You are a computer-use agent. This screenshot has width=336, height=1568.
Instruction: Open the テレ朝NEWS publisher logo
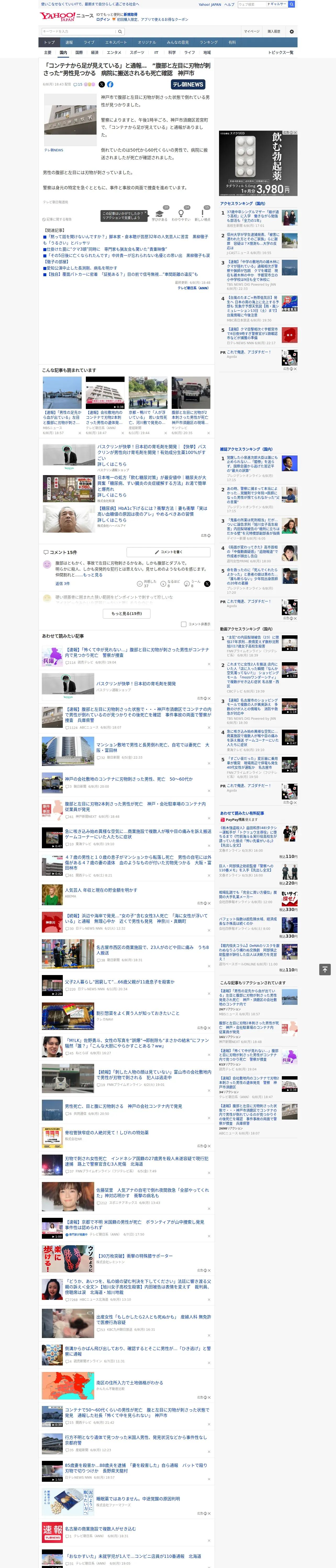pyautogui.click(x=188, y=85)
